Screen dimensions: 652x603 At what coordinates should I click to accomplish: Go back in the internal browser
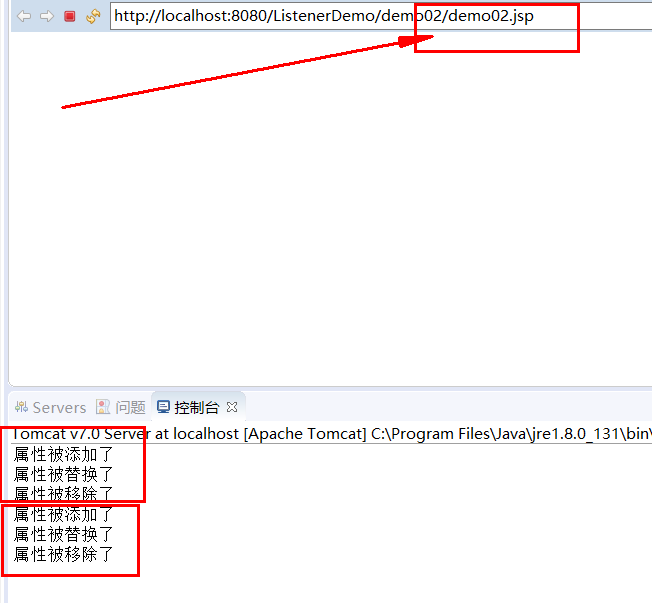24,16
